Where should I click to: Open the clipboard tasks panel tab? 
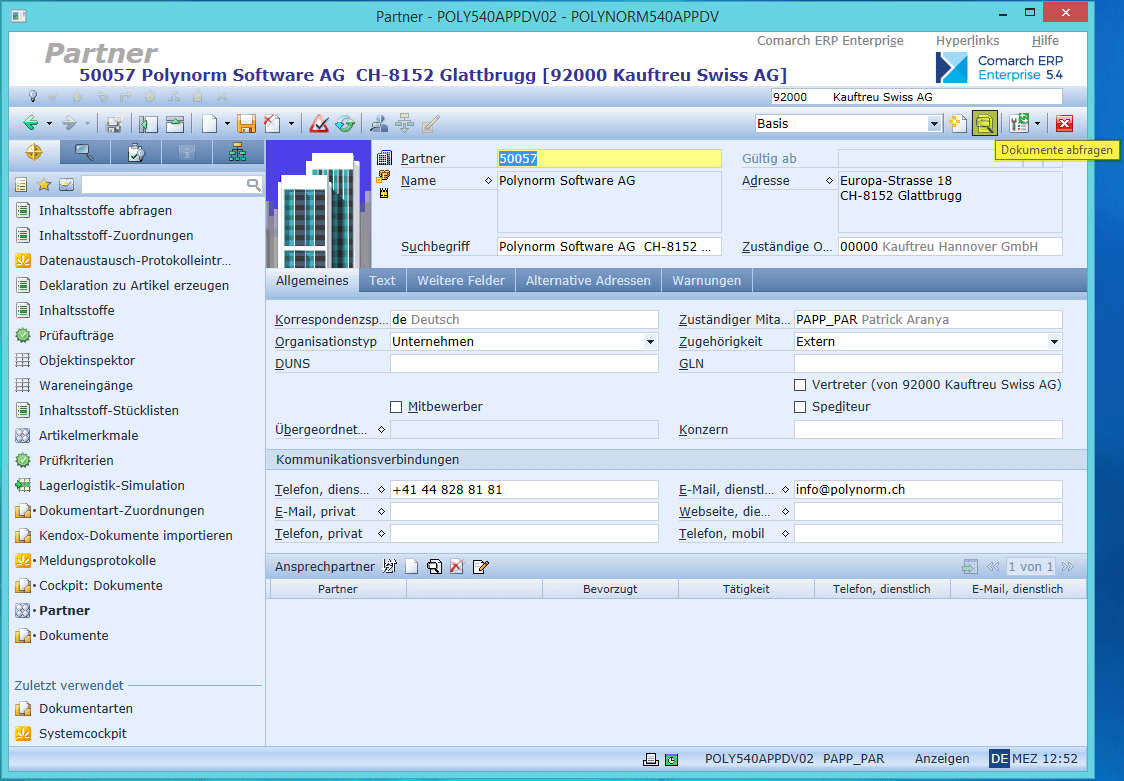click(x=136, y=152)
